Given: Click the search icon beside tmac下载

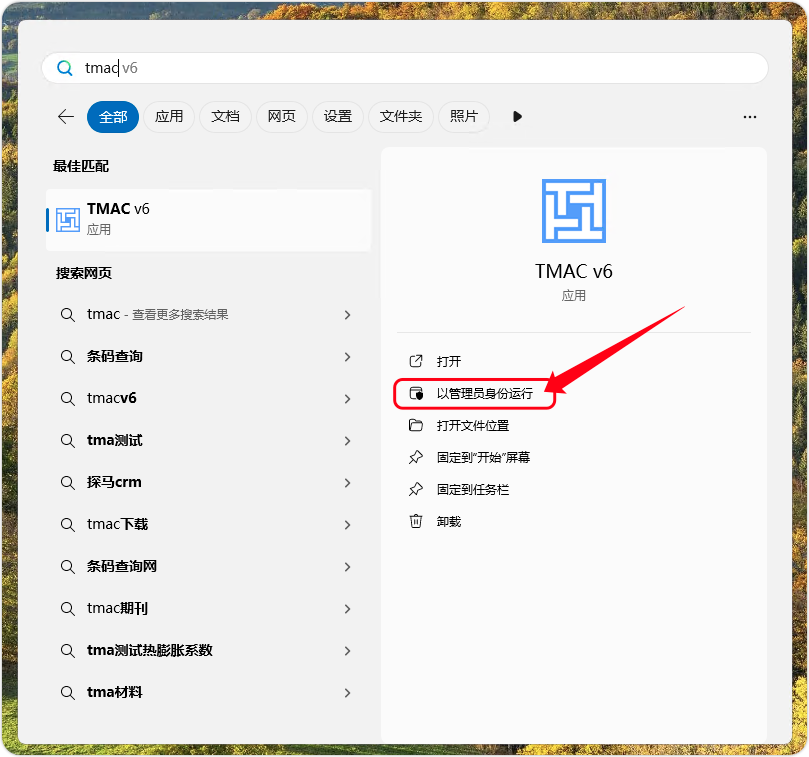Looking at the screenshot, I should point(68,525).
